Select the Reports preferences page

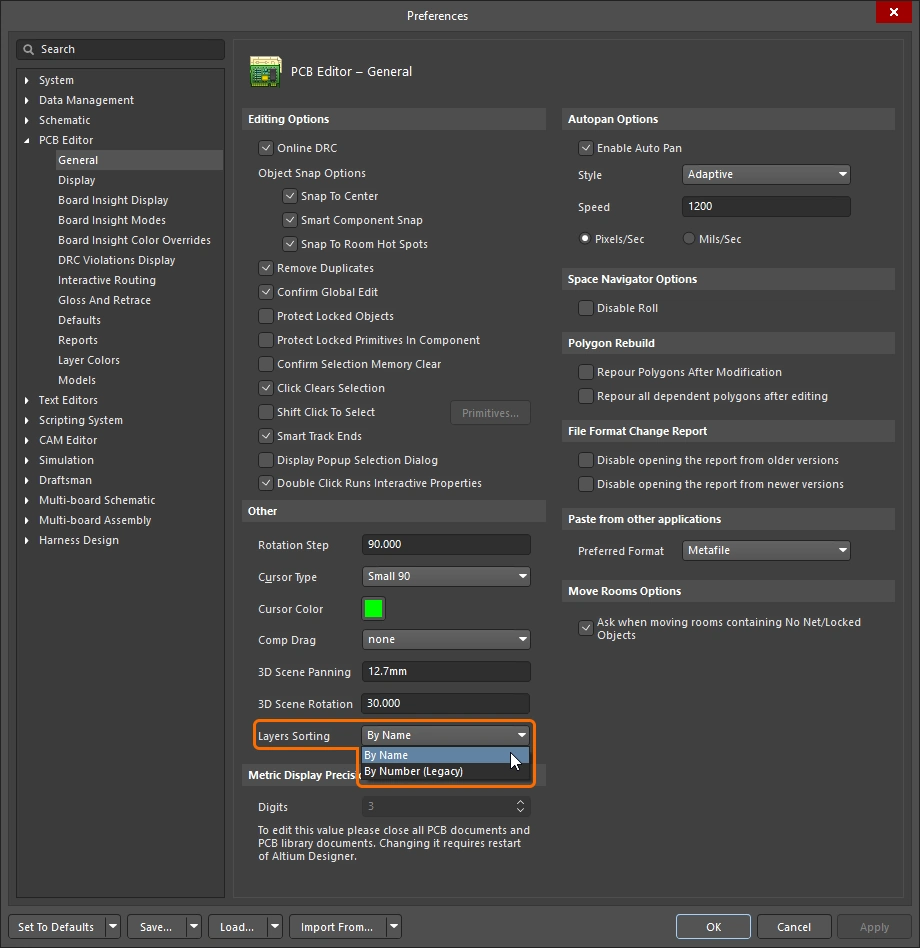[78, 340]
